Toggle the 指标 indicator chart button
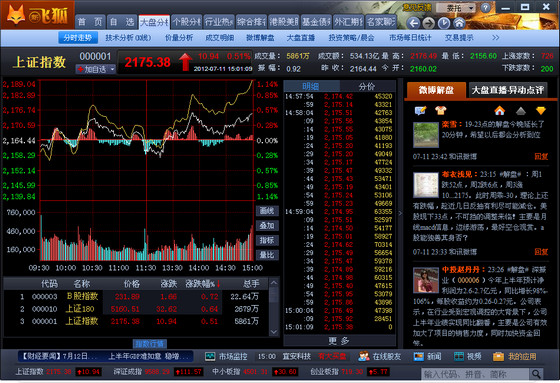This screenshot has width=560, height=383. [x=267, y=240]
